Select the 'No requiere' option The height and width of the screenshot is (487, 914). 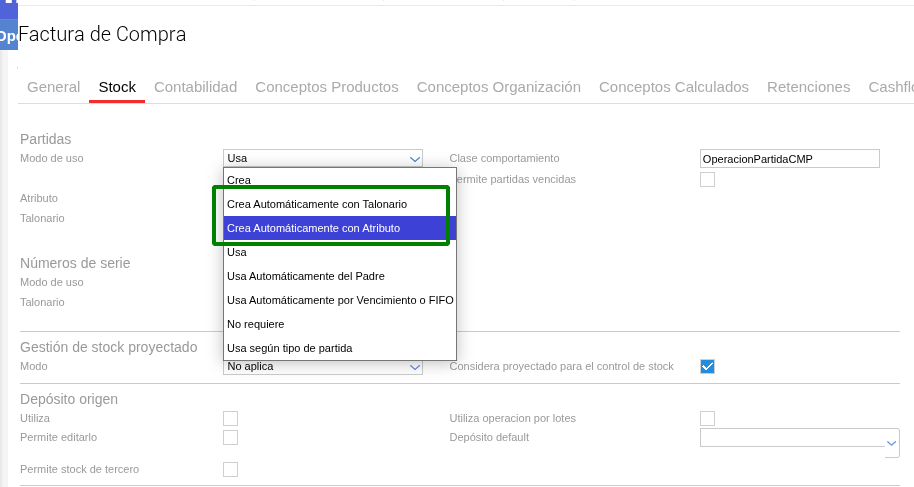click(255, 324)
